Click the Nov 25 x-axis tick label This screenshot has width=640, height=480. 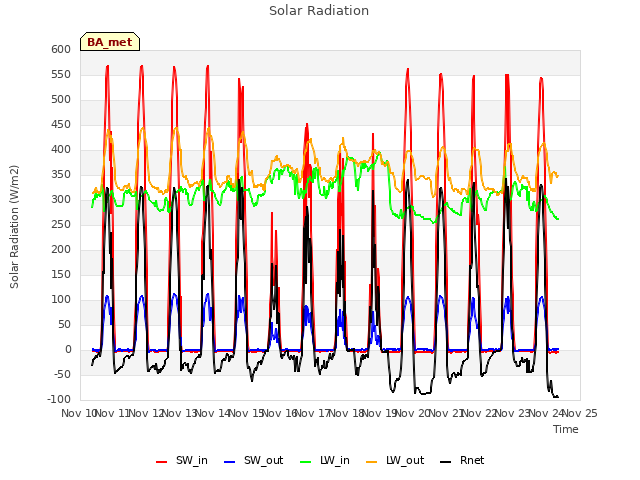[580, 413]
